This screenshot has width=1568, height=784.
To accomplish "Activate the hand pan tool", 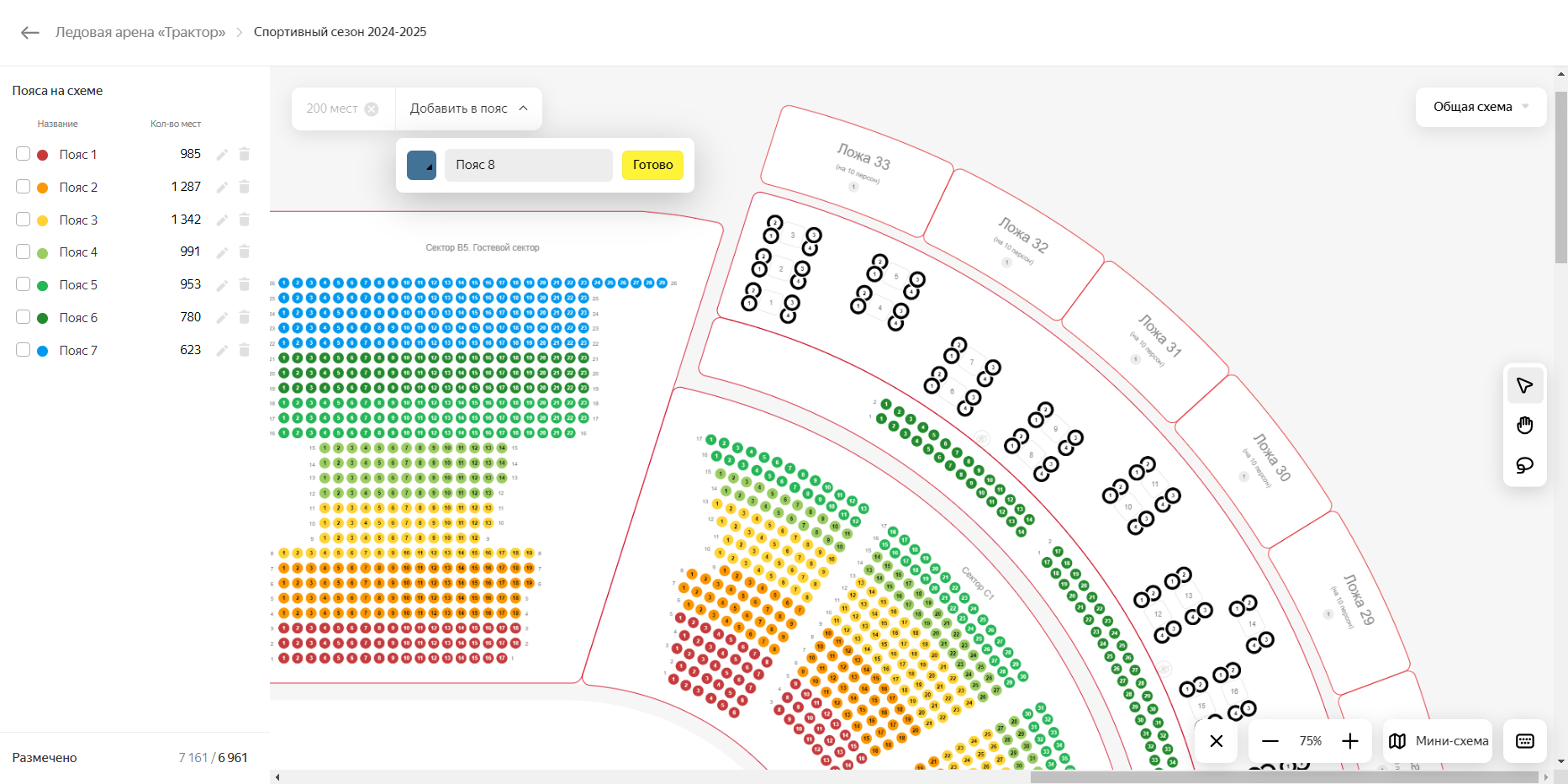I will 1524,426.
